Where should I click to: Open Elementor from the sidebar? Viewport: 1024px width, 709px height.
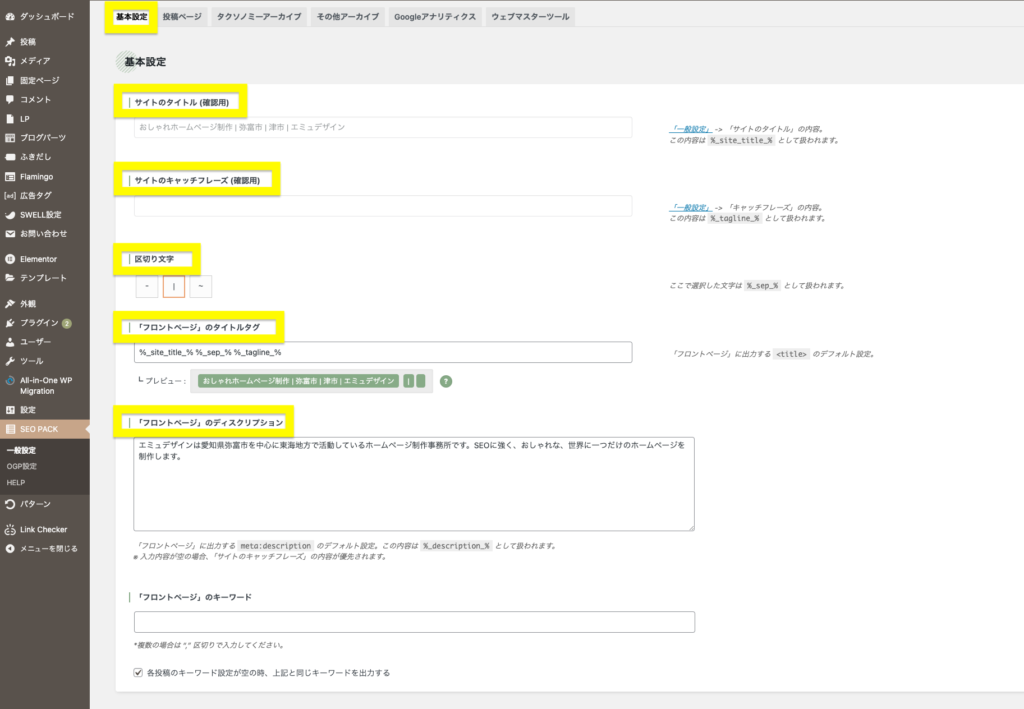[x=38, y=259]
